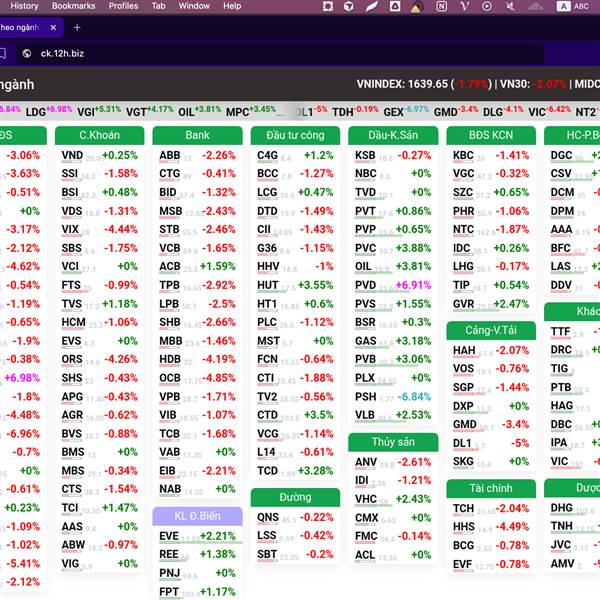The width and height of the screenshot is (600, 600).
Task: Open the PSH stock symbol
Action: tap(365, 397)
